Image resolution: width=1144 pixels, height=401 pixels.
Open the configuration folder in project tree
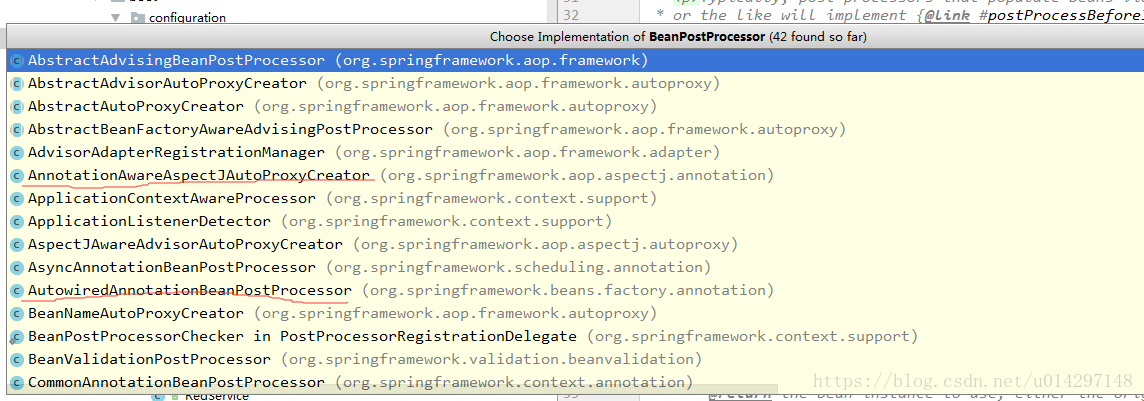(187, 17)
